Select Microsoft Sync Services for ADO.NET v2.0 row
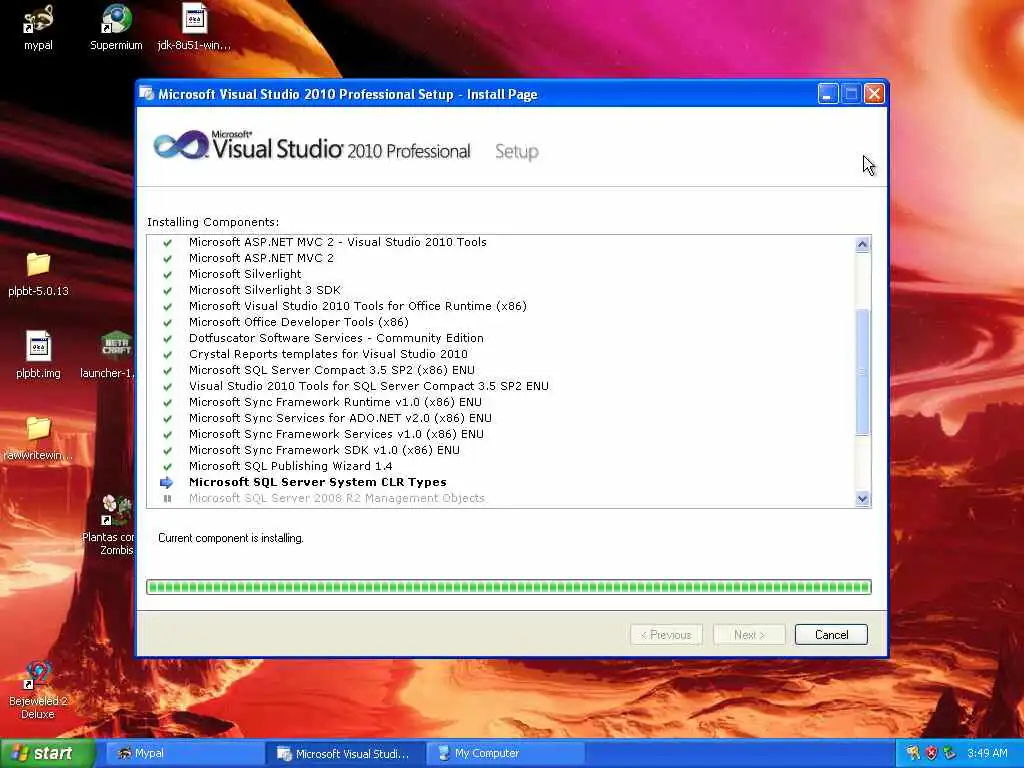 pyautogui.click(x=340, y=419)
